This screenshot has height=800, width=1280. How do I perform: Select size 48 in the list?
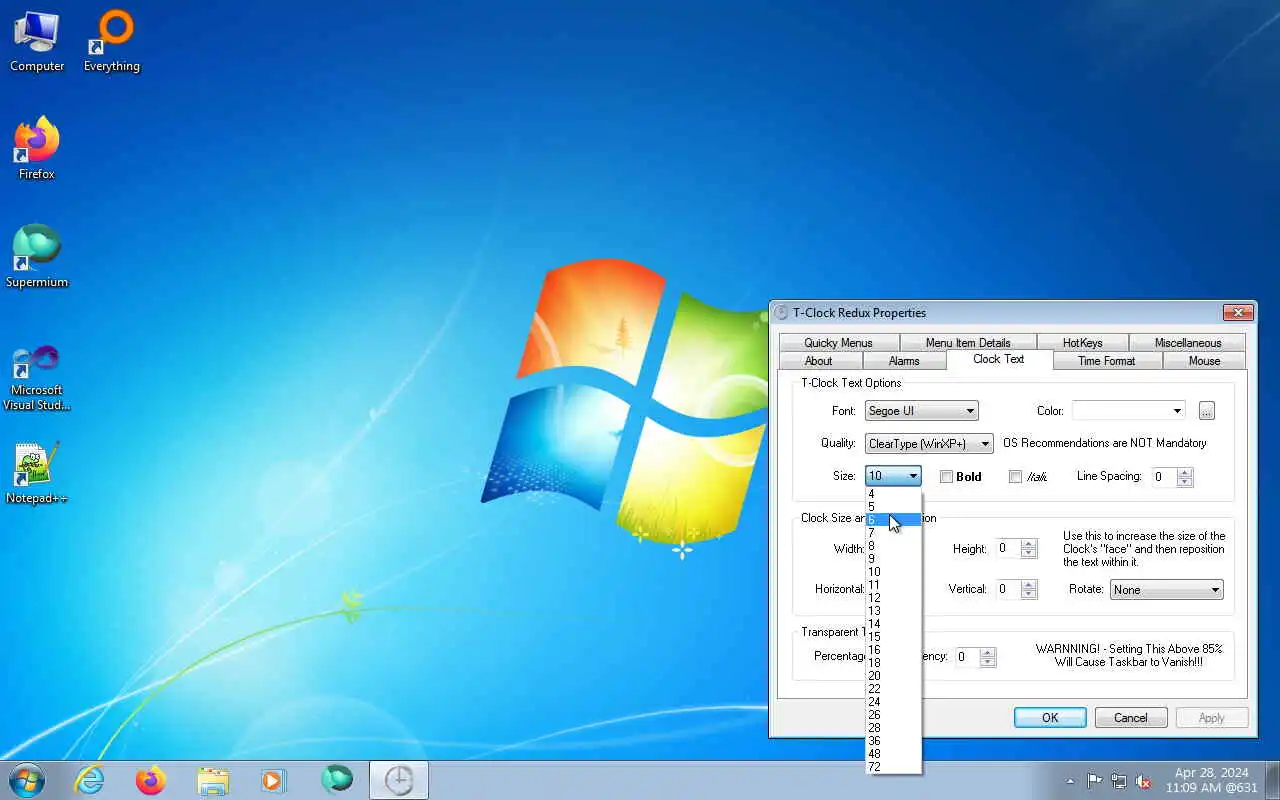coord(893,754)
